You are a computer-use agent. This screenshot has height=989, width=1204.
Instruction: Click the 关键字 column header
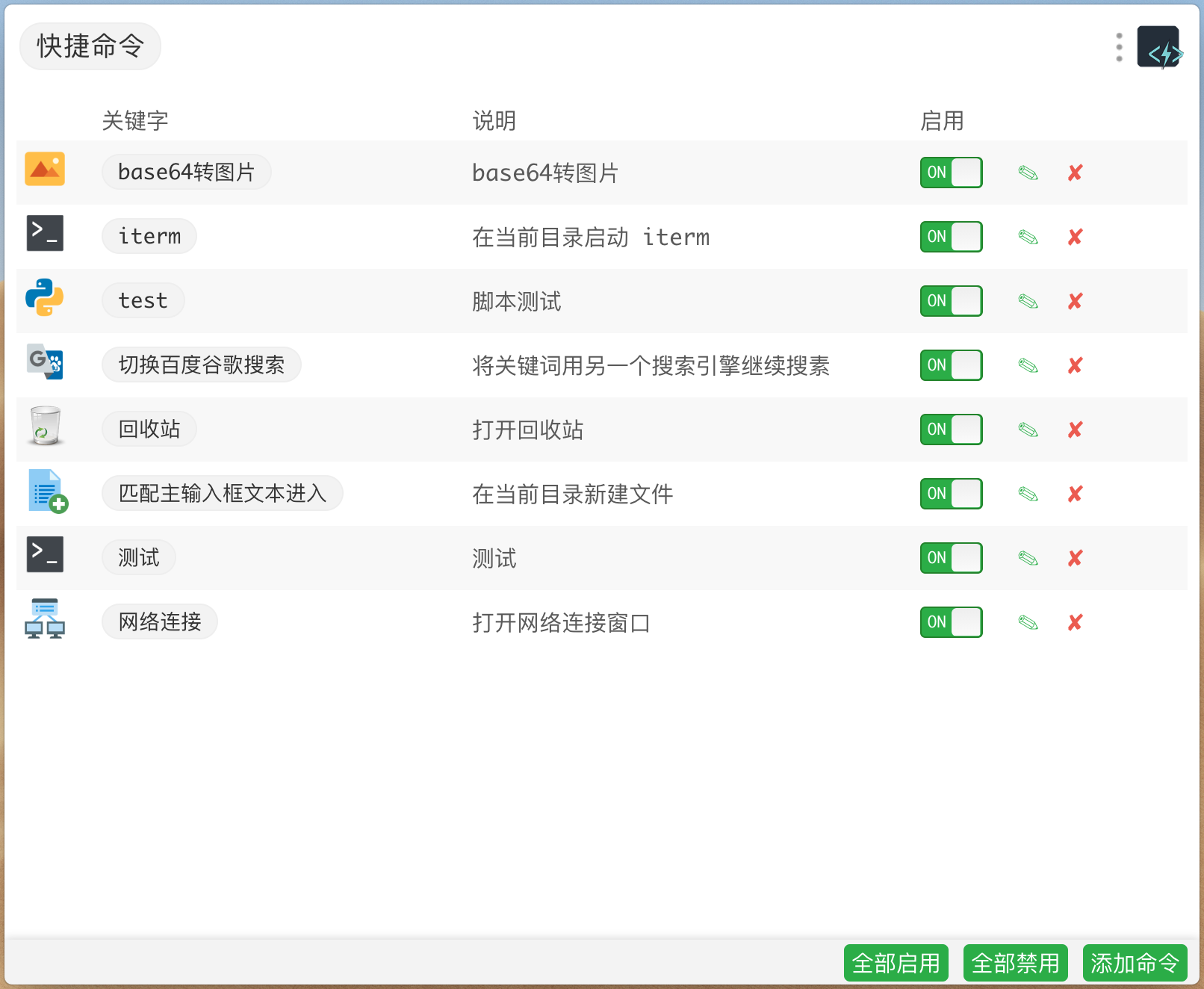(135, 121)
